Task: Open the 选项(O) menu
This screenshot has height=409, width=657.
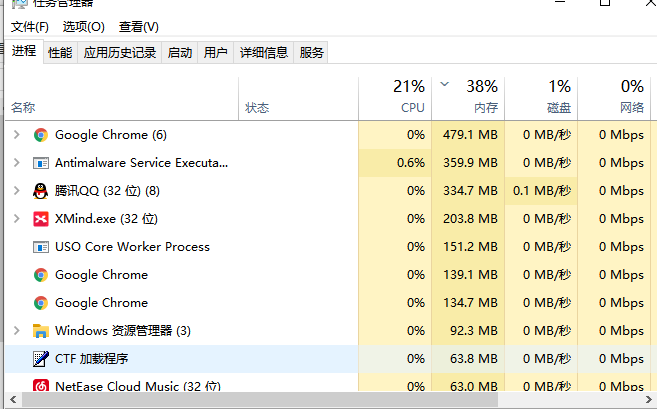Action: pos(83,27)
